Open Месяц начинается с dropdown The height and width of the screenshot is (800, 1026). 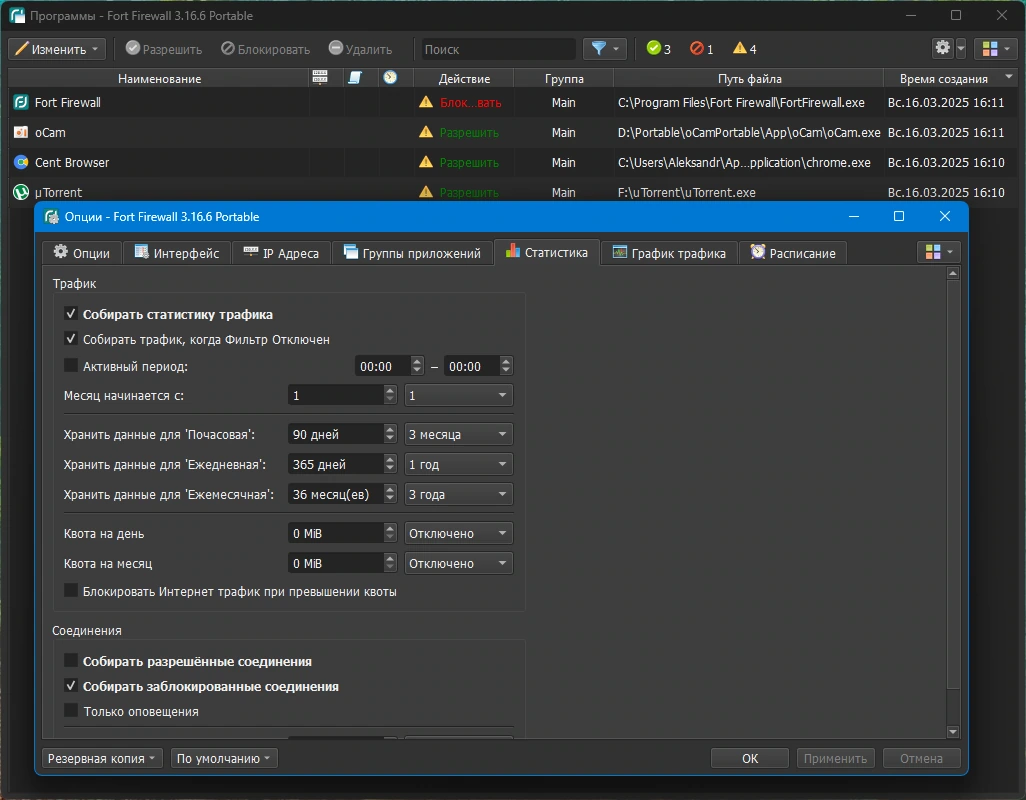[x=459, y=395]
